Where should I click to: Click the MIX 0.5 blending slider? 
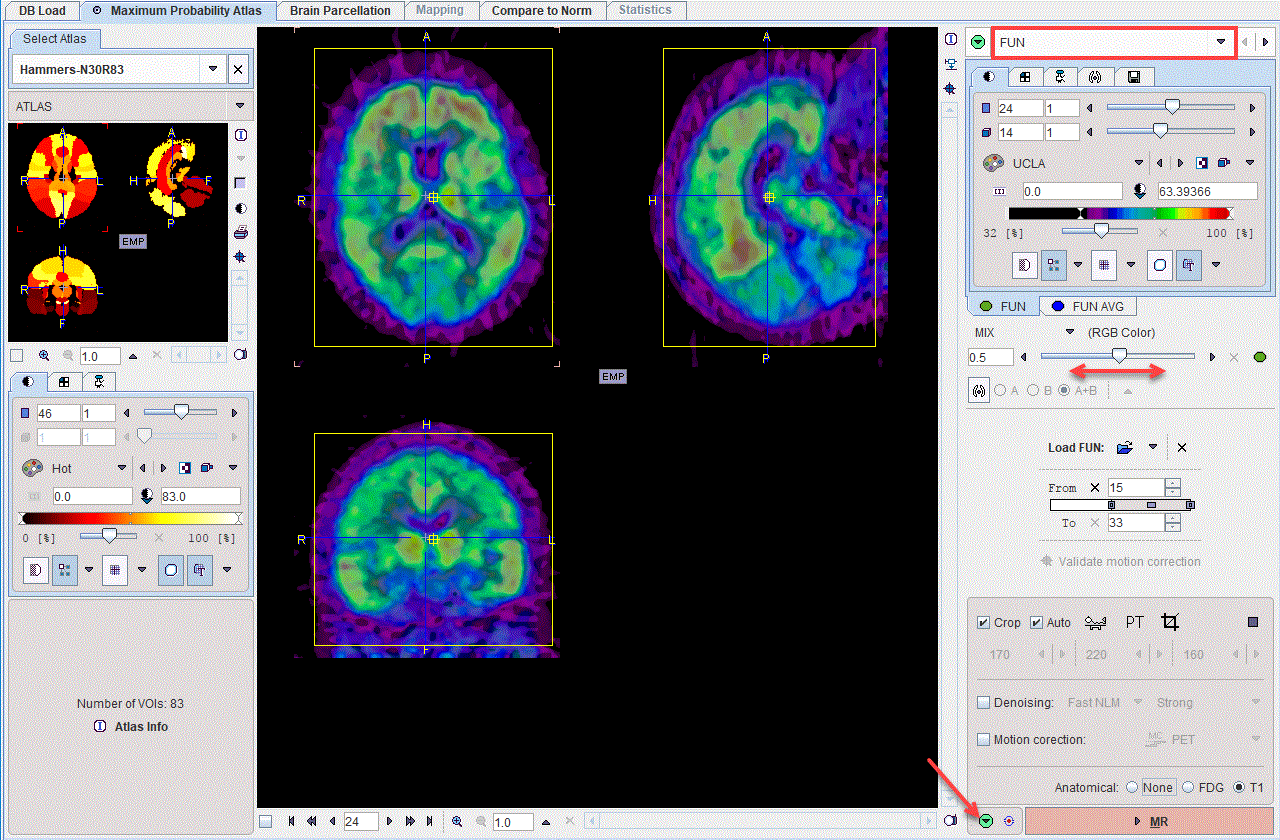pos(1118,356)
